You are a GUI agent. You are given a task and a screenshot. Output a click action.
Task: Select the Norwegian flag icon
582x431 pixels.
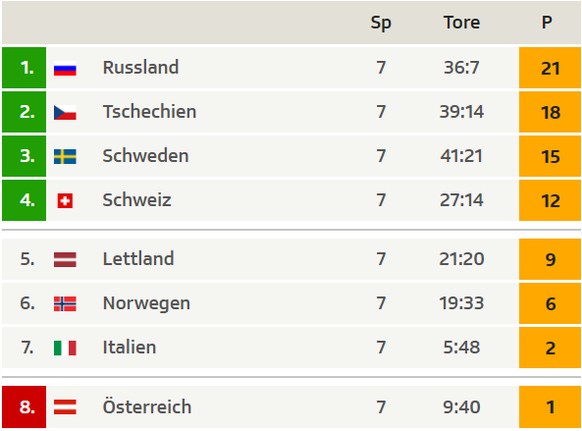[x=65, y=304]
